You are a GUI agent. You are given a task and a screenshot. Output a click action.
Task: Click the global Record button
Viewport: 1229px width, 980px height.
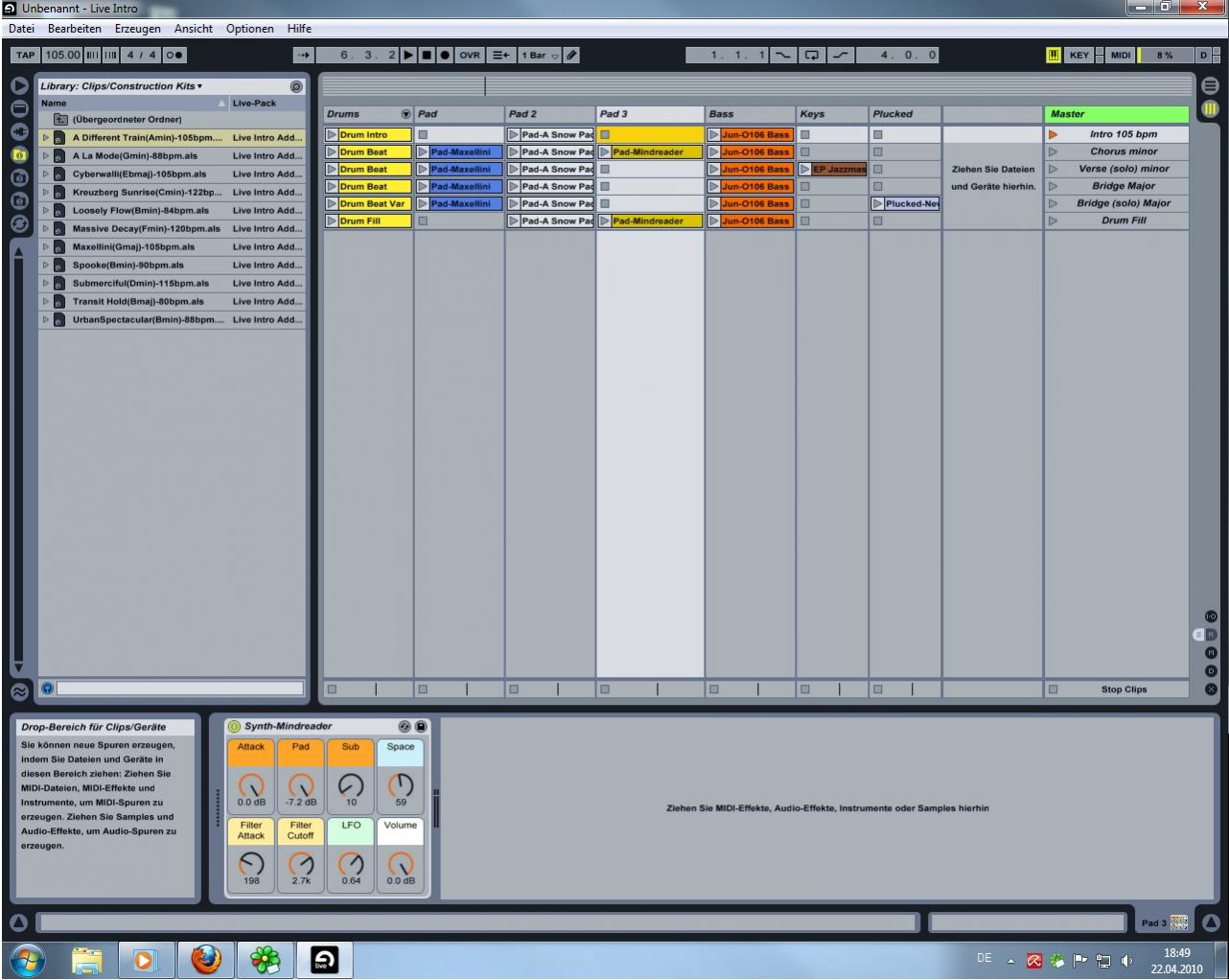tap(445, 56)
